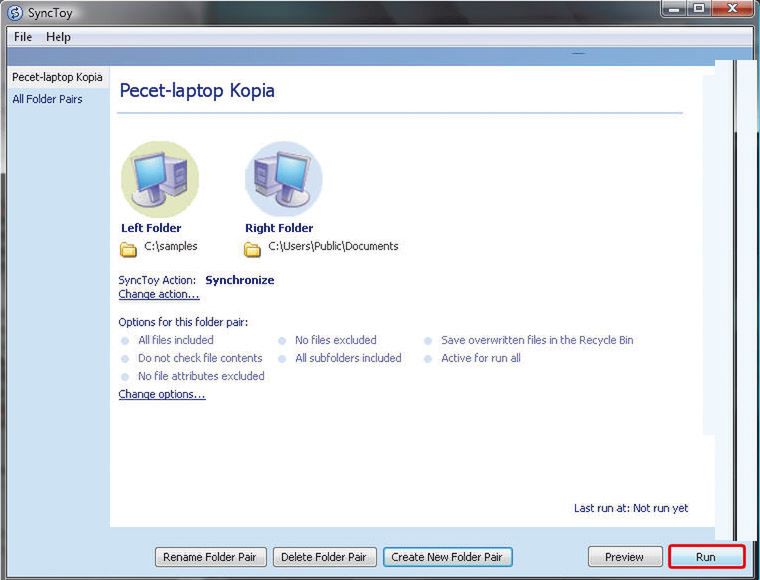
Task: Click the Synchronize action text
Action: point(240,280)
